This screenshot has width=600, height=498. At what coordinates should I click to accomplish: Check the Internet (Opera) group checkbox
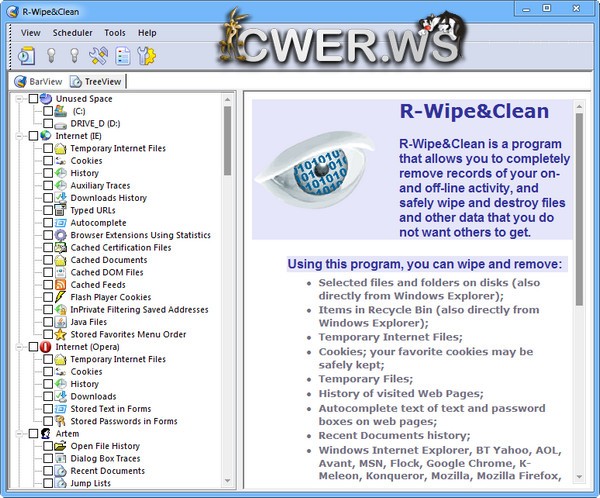33,347
